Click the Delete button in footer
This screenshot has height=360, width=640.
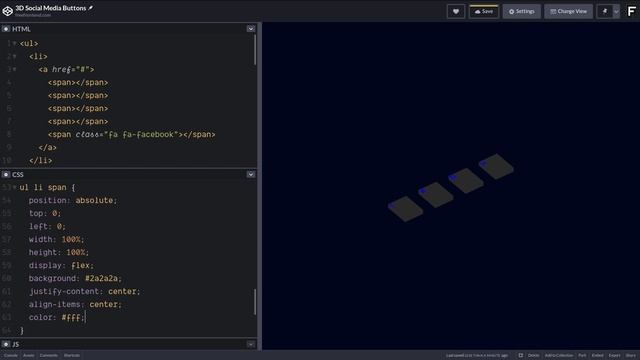pyautogui.click(x=533, y=355)
